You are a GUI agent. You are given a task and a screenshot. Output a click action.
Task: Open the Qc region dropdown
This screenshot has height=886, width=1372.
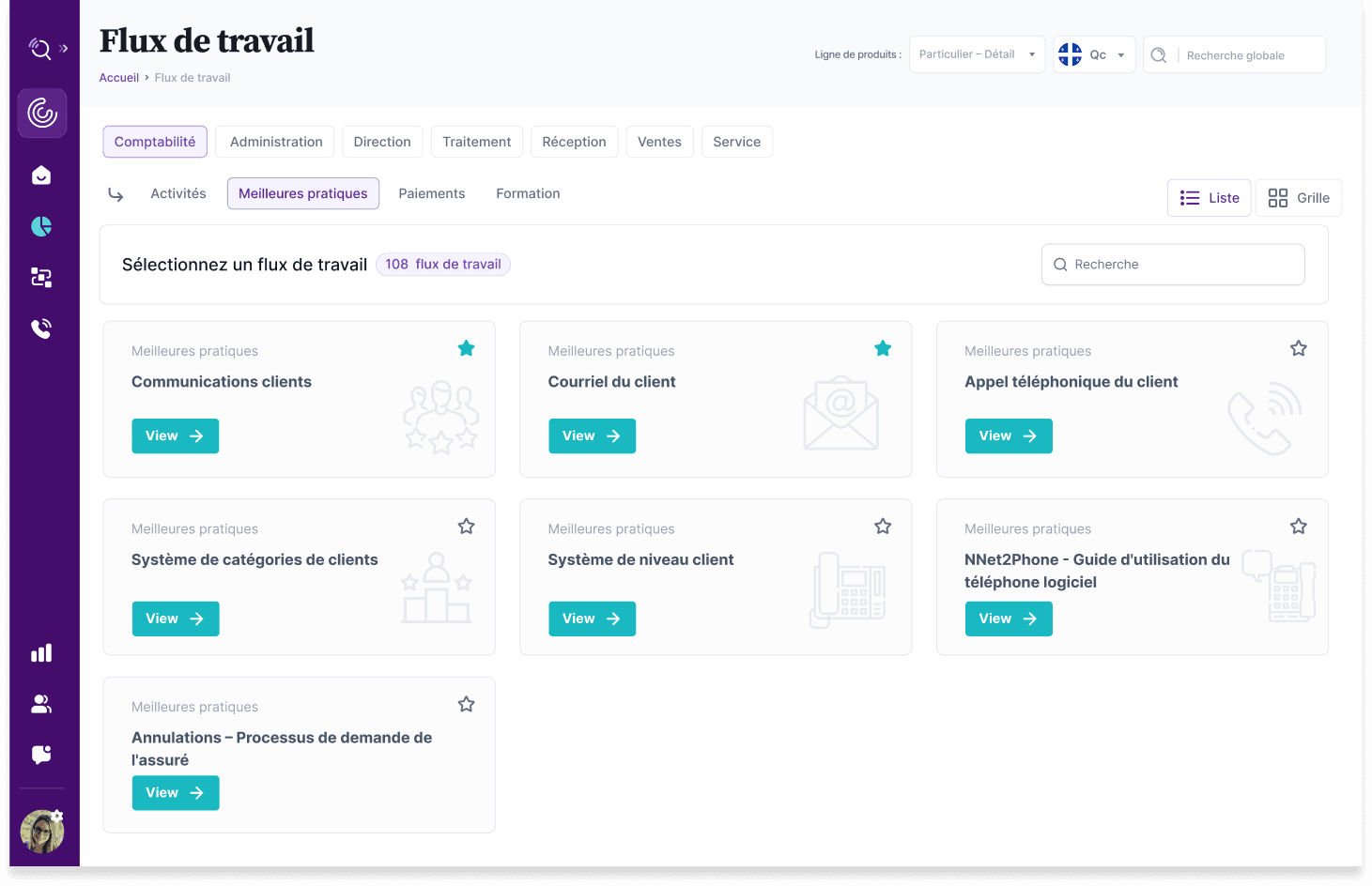pos(1094,54)
